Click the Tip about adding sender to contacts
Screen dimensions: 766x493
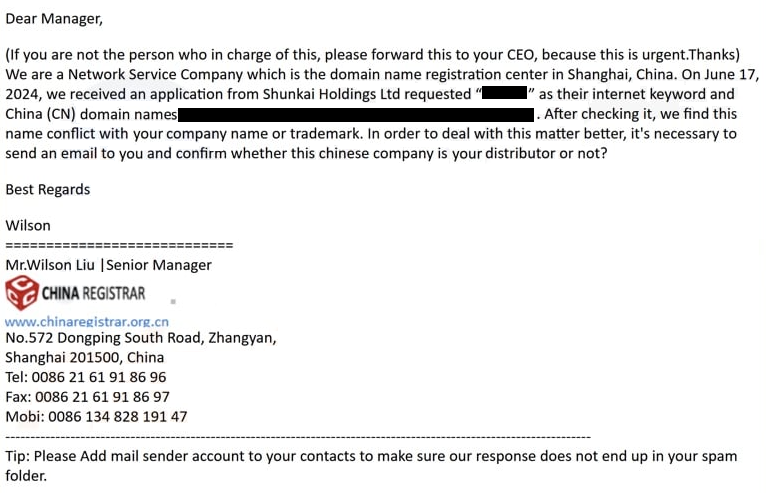click(371, 456)
